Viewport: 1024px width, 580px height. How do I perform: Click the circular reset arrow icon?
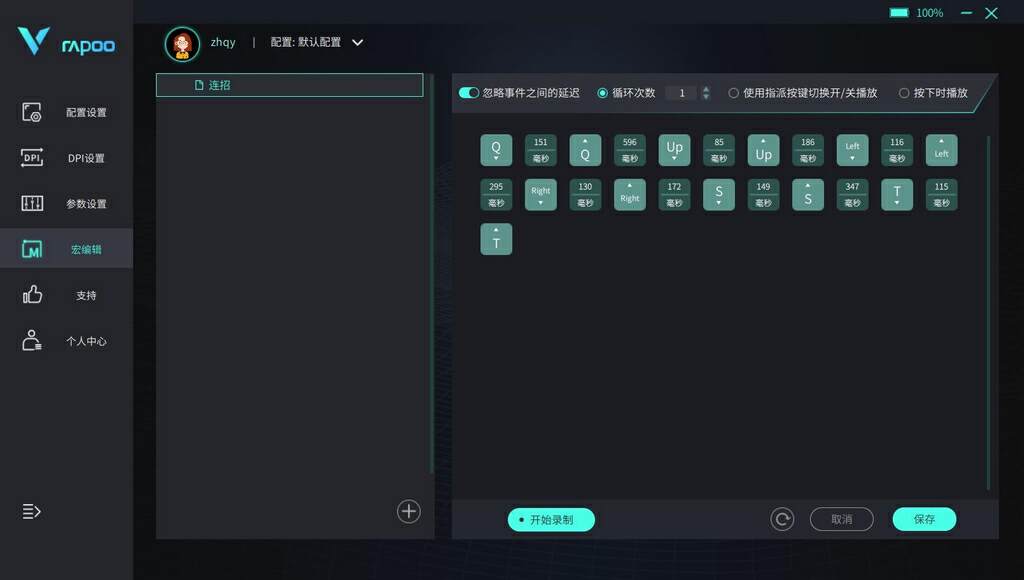(781, 519)
